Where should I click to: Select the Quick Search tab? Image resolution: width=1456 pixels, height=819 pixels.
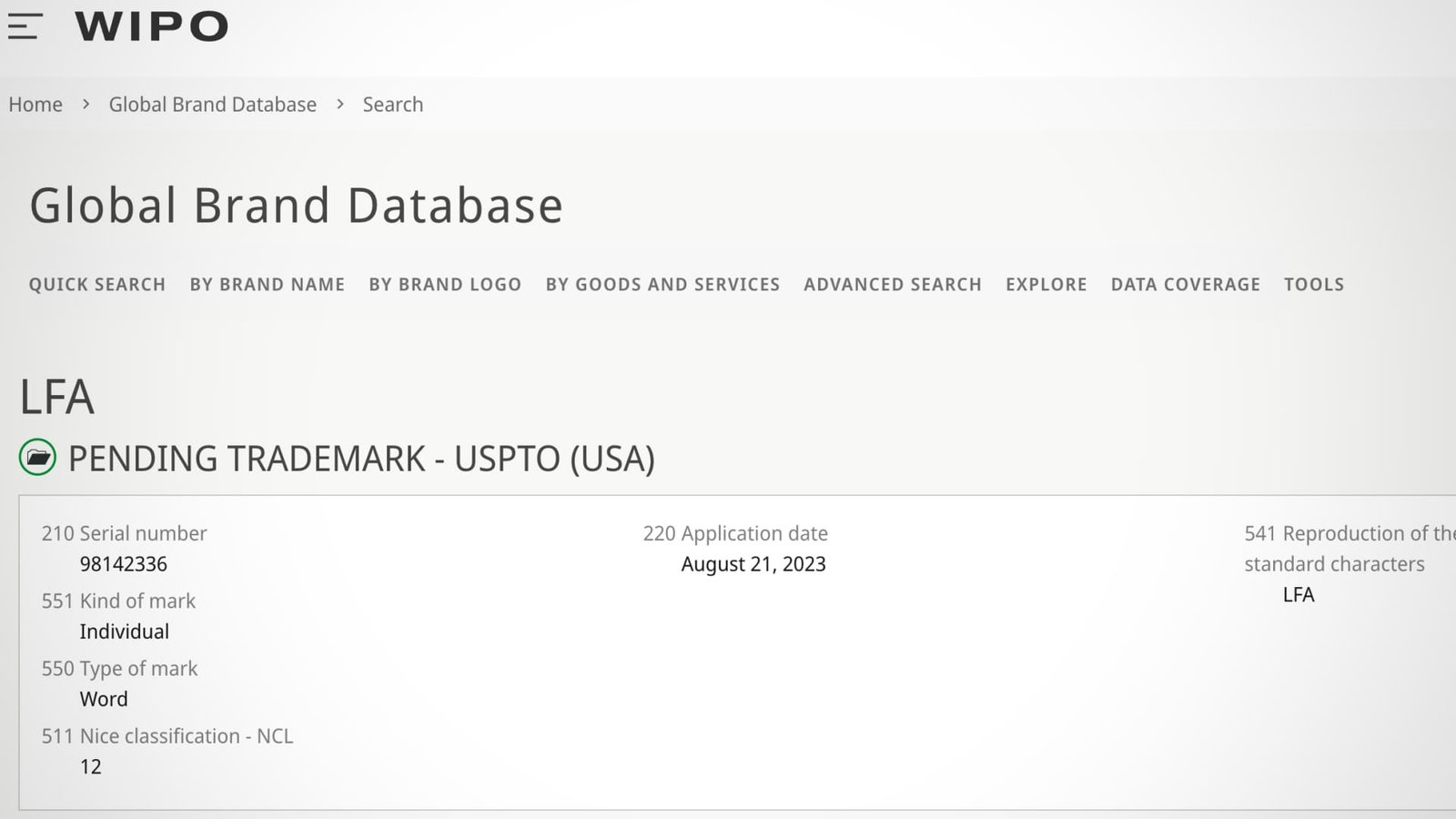pos(97,285)
